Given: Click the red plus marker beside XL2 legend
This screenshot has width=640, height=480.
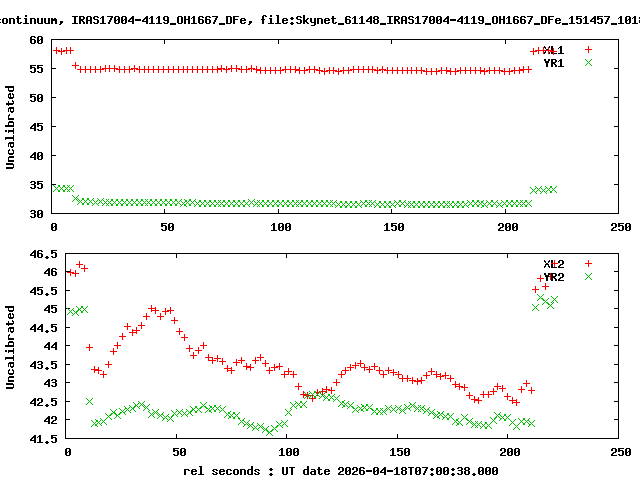Looking at the screenshot, I should [x=589, y=264].
